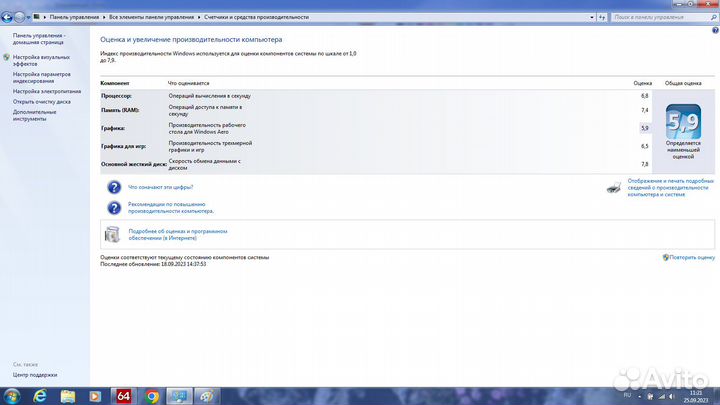Open the blue Help question-mark icon
This screenshot has height=405, width=720.
point(715,30)
